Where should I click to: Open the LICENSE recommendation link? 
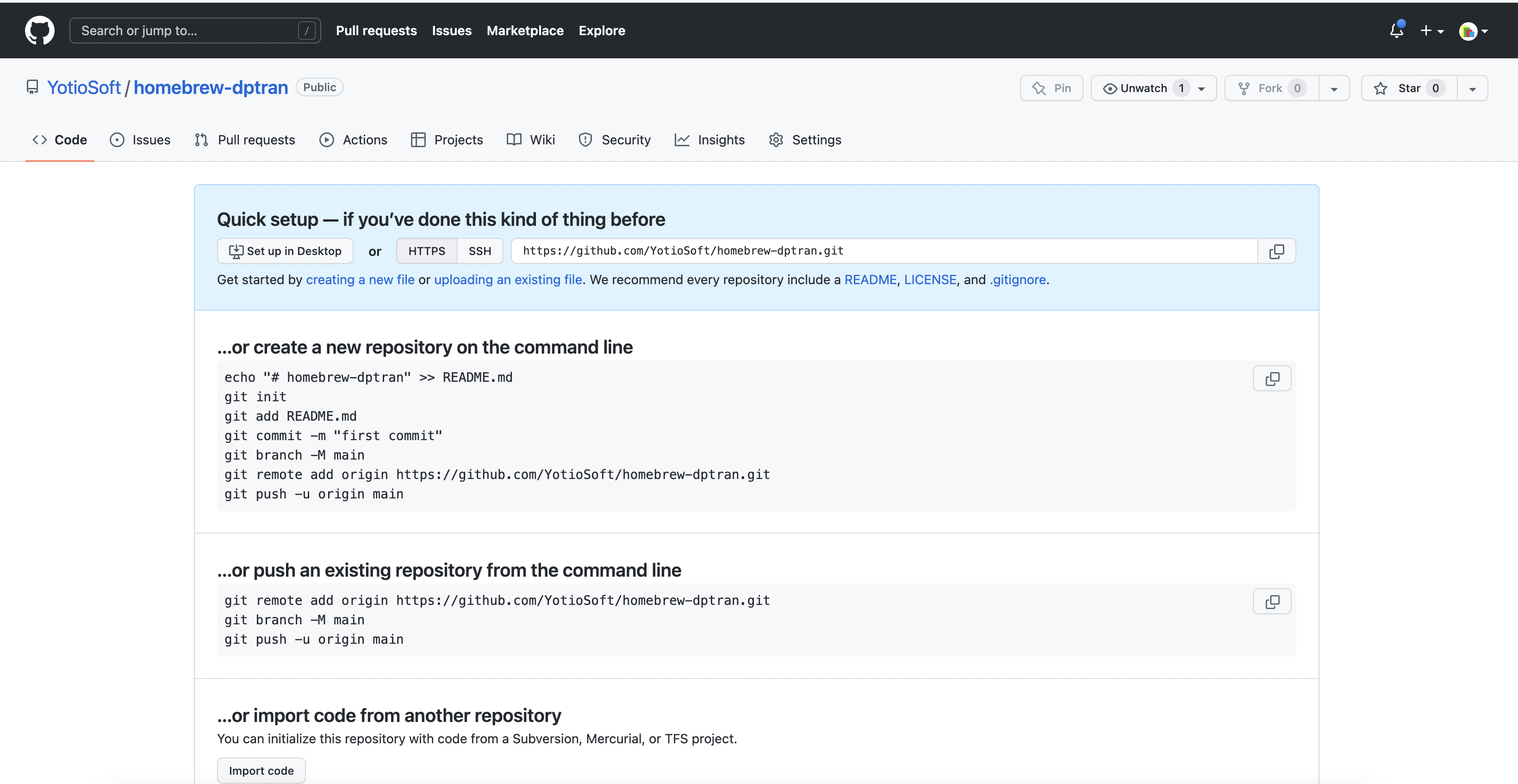[930, 280]
